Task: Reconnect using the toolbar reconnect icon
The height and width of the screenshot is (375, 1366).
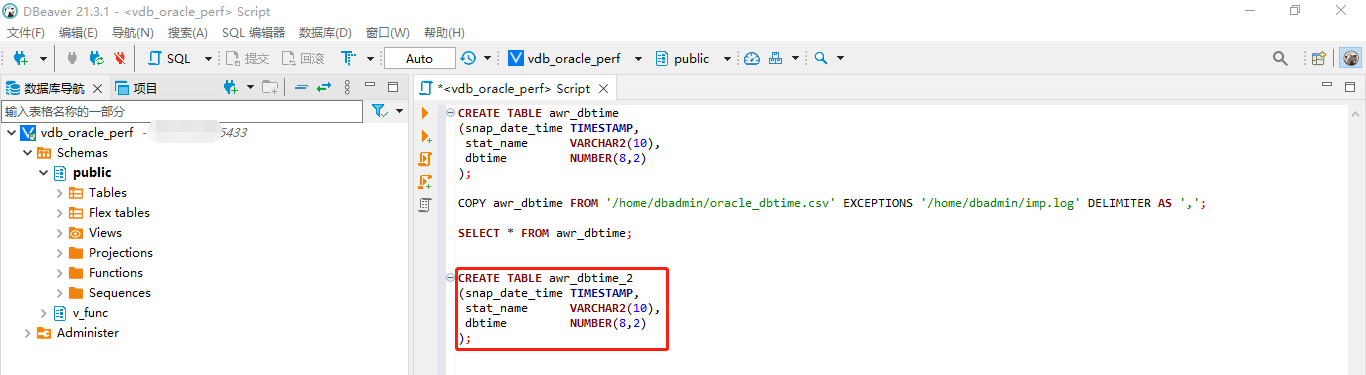Action: [97, 59]
